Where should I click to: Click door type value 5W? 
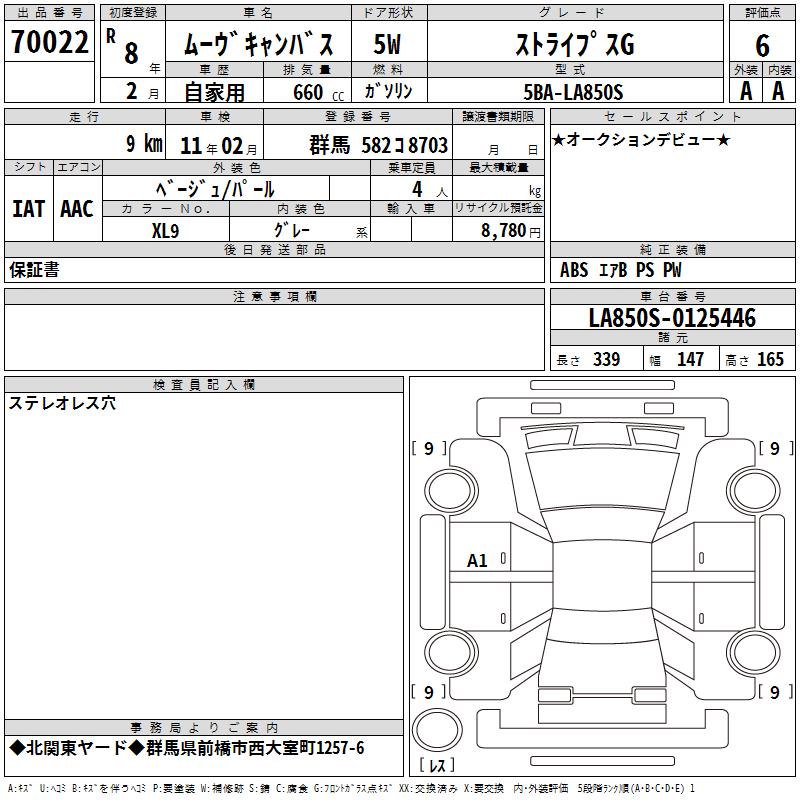(387, 44)
